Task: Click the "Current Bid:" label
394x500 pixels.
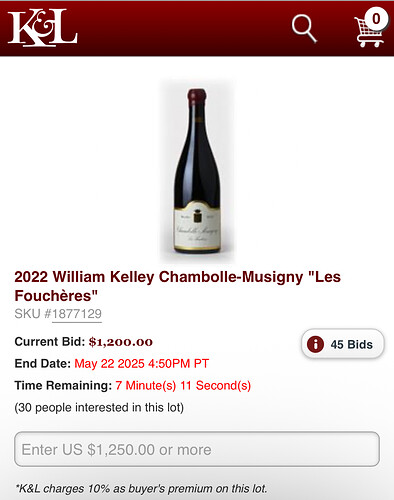Action: (x=50, y=342)
